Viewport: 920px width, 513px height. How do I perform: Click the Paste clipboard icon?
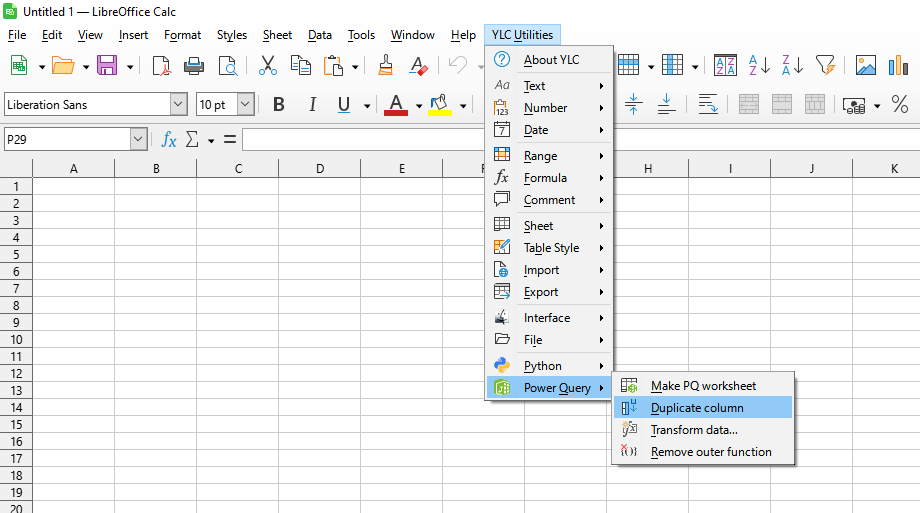pos(333,65)
